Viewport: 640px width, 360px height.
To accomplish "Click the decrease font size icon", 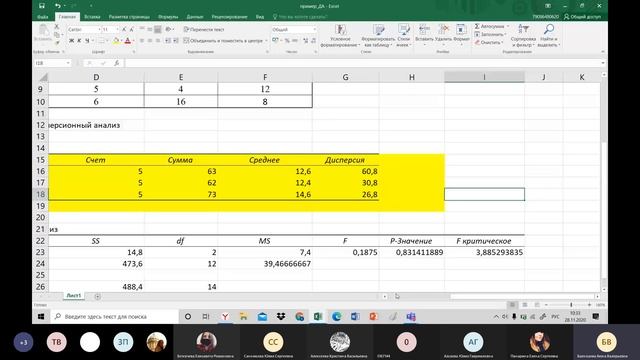I will click(131, 29).
